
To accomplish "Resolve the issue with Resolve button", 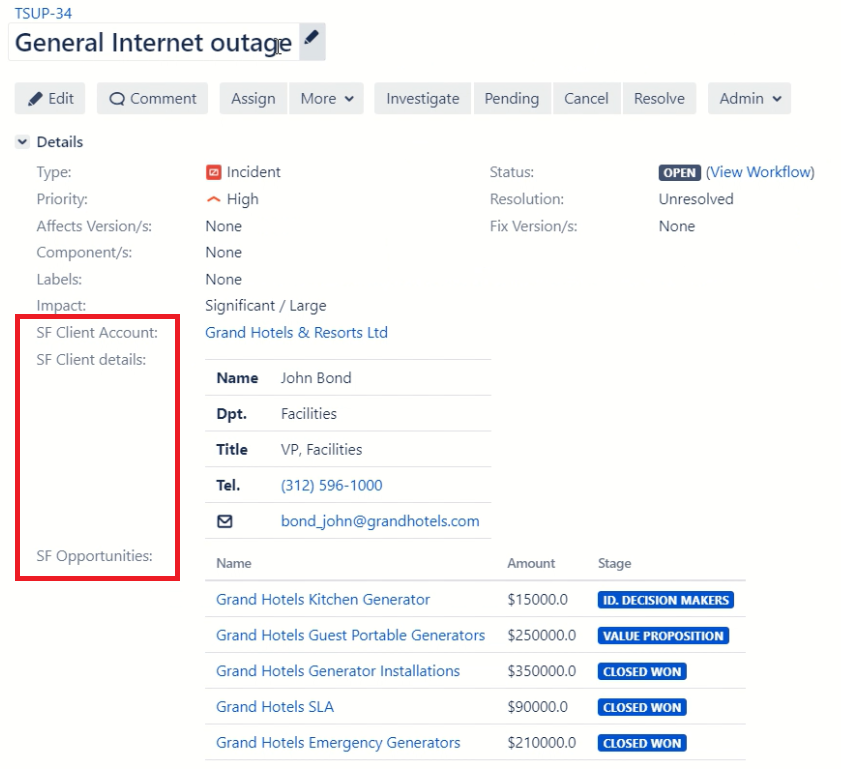I will [659, 99].
